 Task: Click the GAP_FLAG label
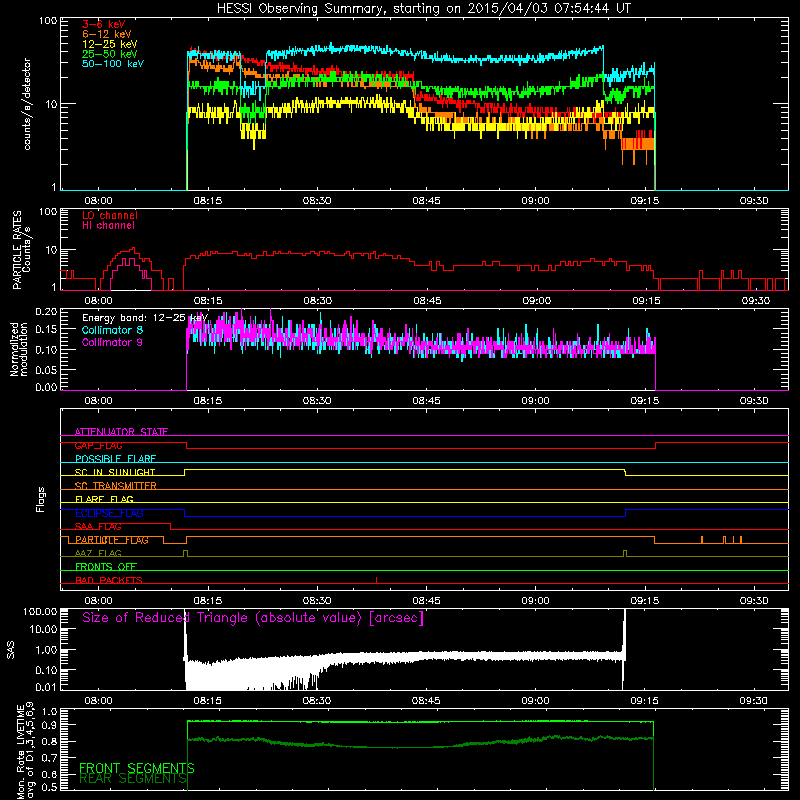pyautogui.click(x=98, y=445)
